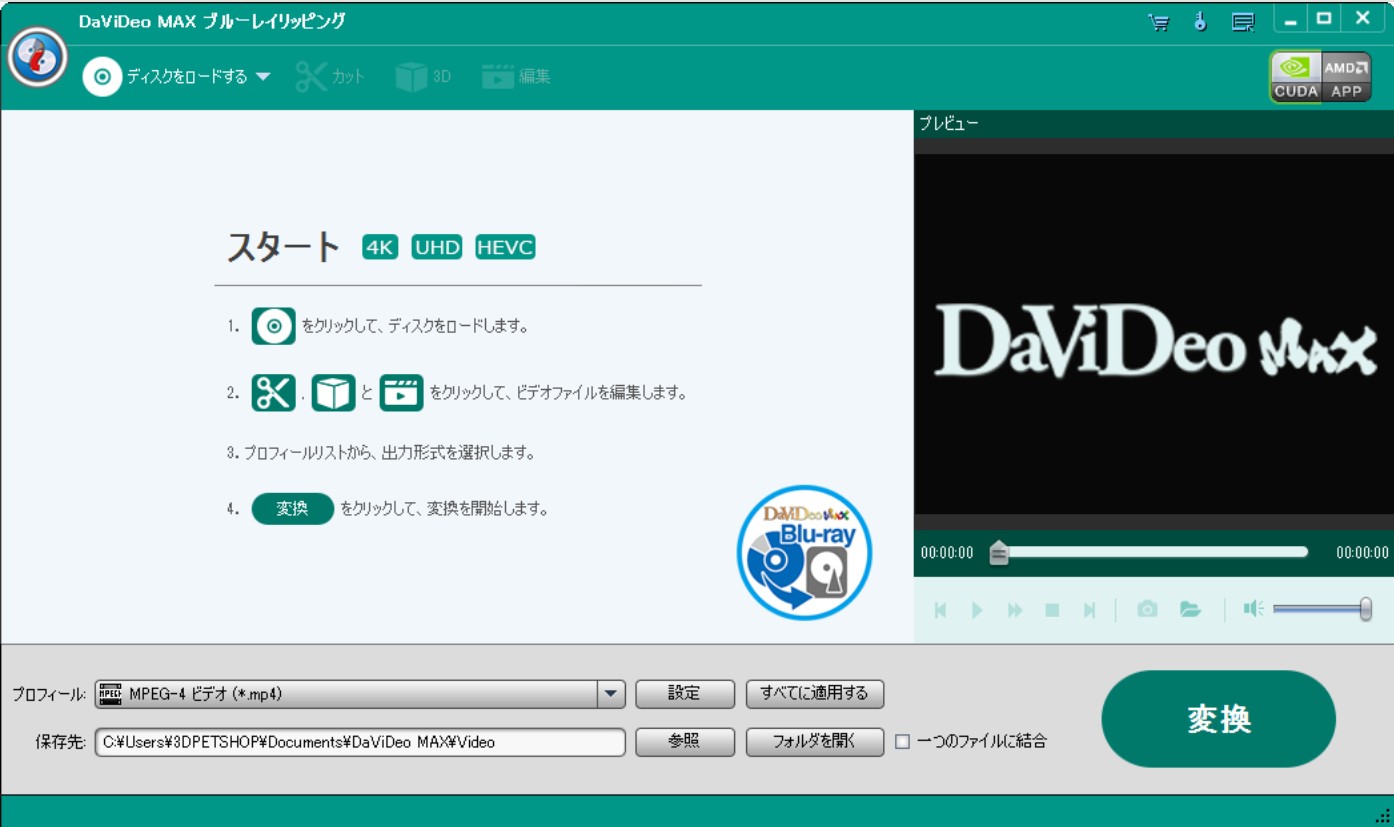Toggle NVIDIA CUDA acceleration button
Screen dimensions: 1394x827
pos(1296,77)
